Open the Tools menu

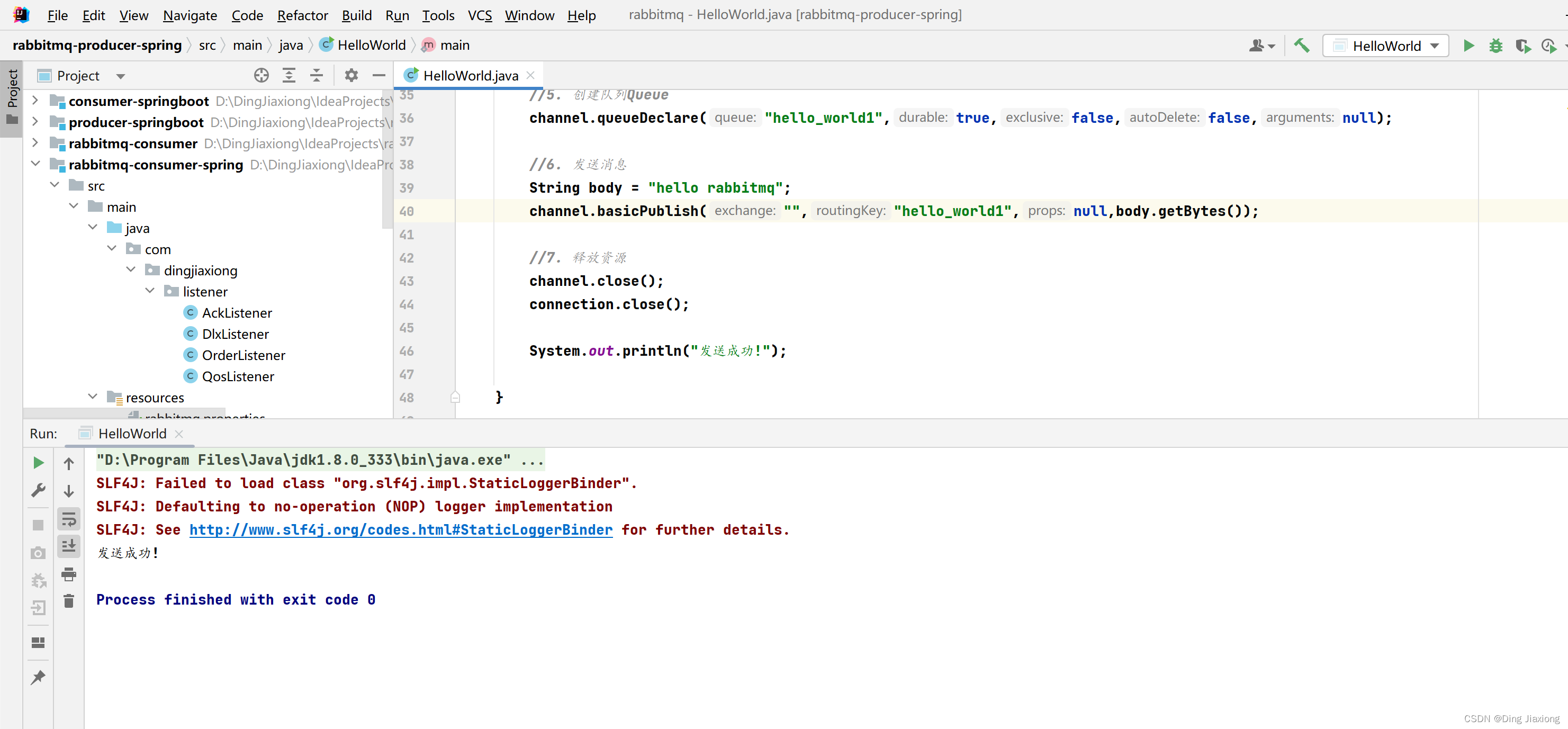coord(438,15)
